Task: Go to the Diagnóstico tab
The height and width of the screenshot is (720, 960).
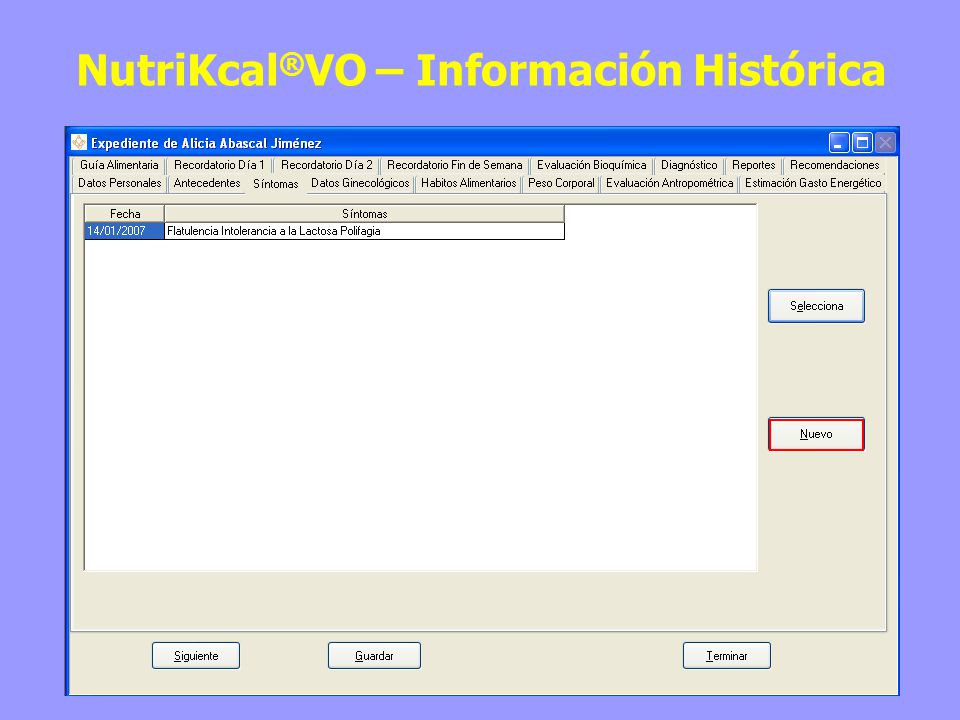Action: [x=689, y=165]
